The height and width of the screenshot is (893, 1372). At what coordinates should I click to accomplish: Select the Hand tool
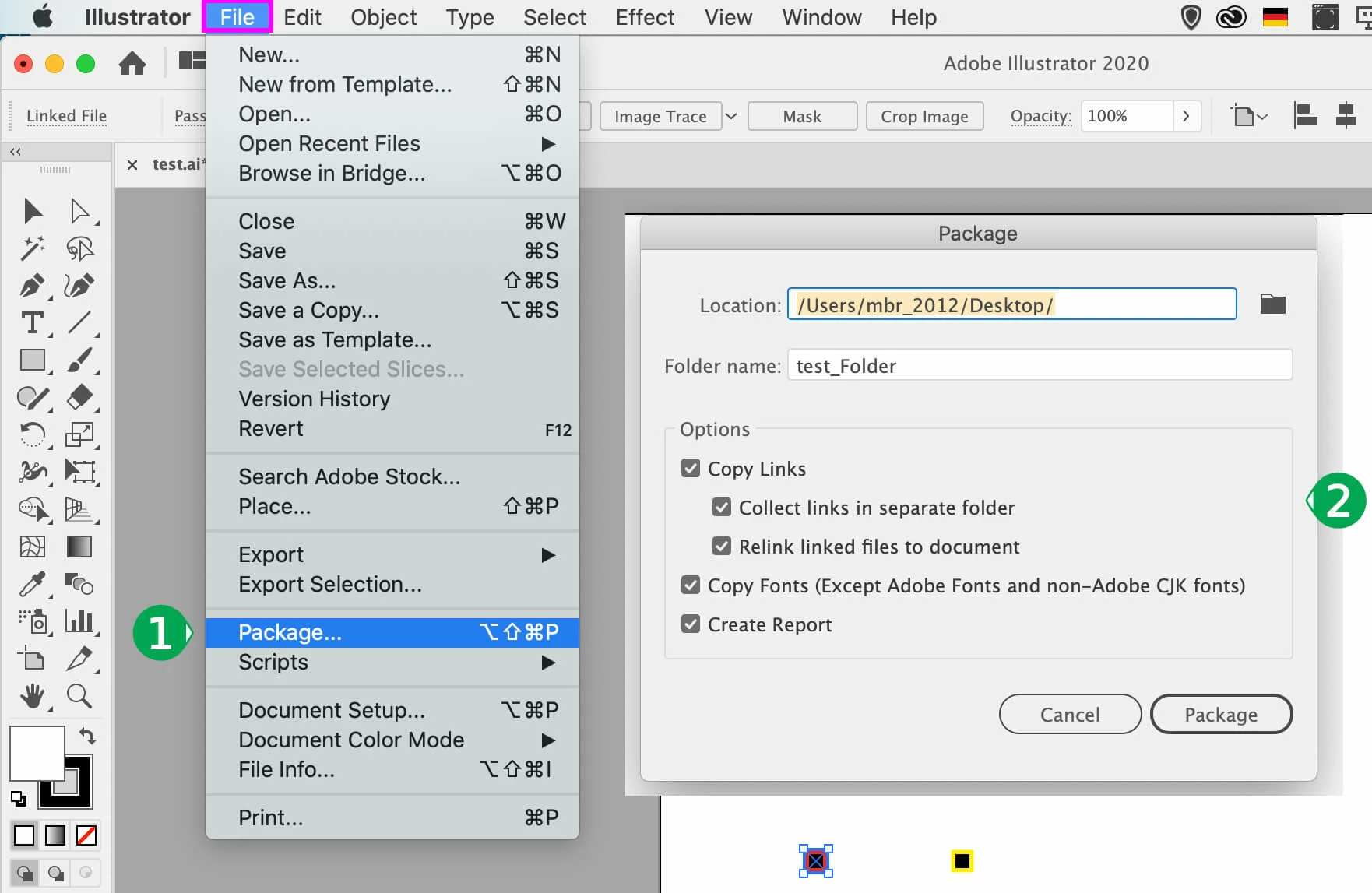pos(33,696)
